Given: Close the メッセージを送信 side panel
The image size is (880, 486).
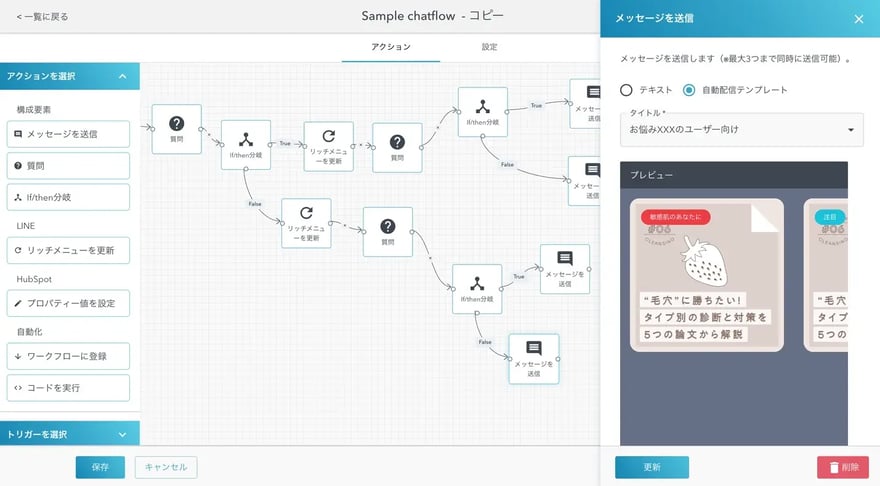Looking at the screenshot, I should click(858, 18).
